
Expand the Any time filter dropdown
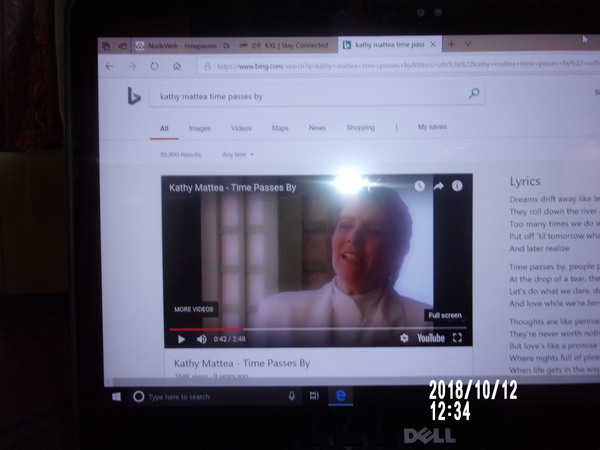[x=238, y=155]
